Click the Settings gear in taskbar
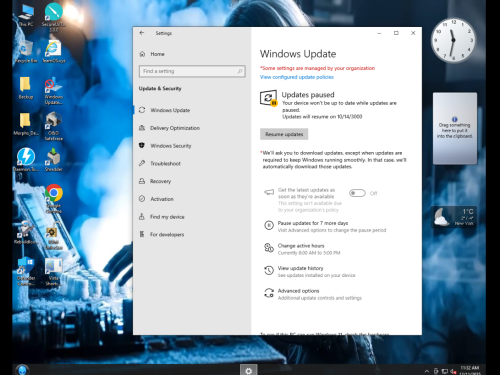This screenshot has height=375, width=500. (x=249, y=370)
